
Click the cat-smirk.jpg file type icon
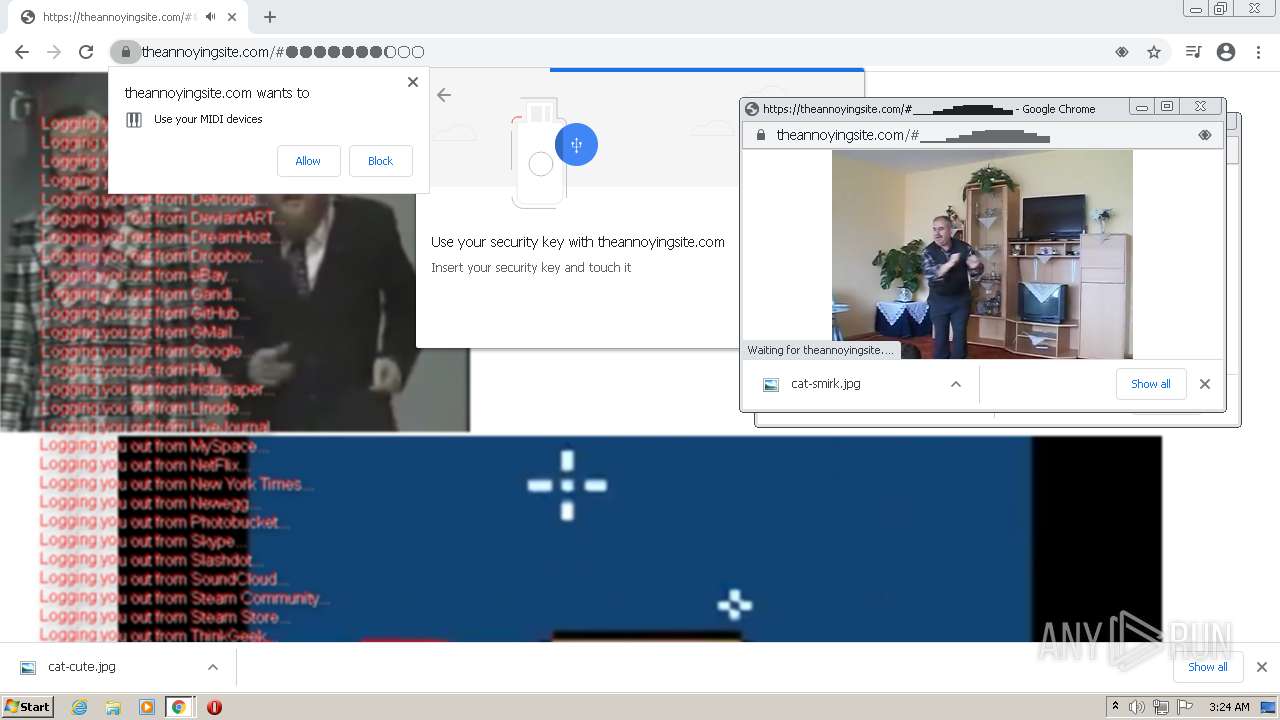point(771,385)
